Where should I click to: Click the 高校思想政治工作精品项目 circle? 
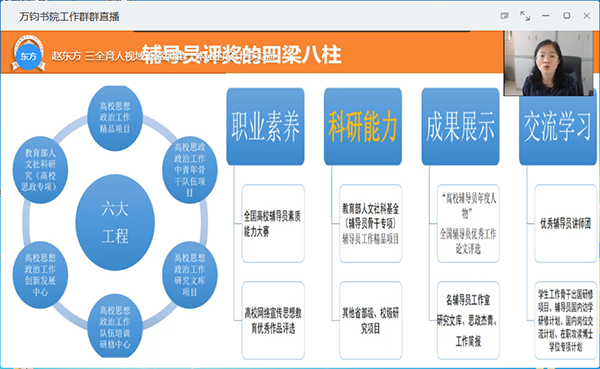pyautogui.click(x=115, y=118)
